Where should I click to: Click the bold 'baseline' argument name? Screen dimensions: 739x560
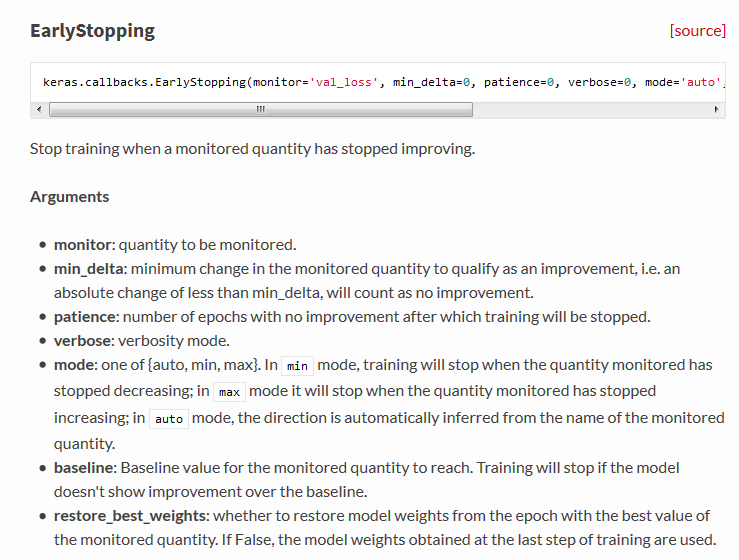85,467
